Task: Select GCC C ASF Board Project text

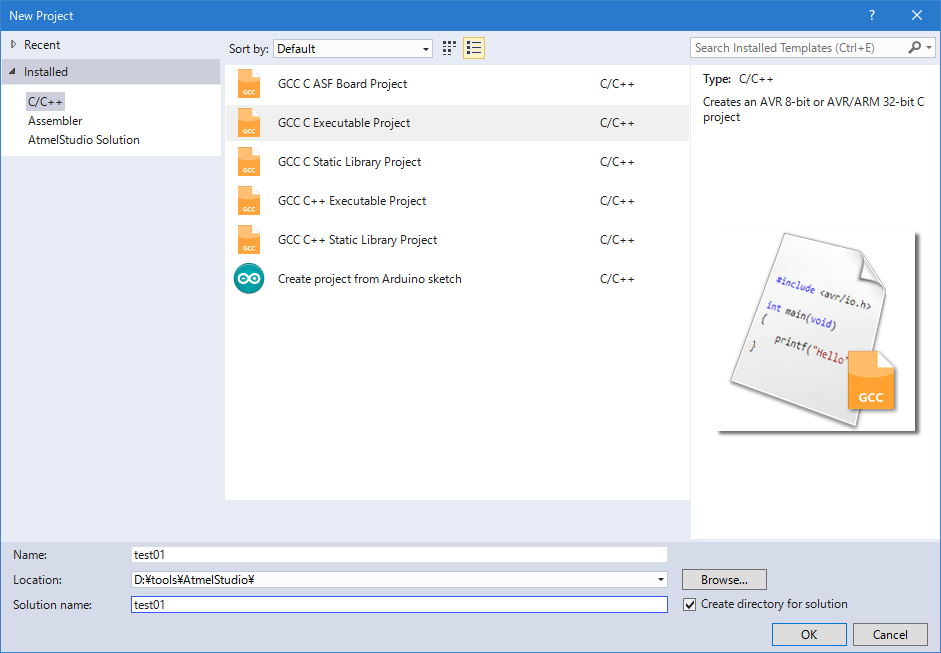Action: tap(342, 84)
